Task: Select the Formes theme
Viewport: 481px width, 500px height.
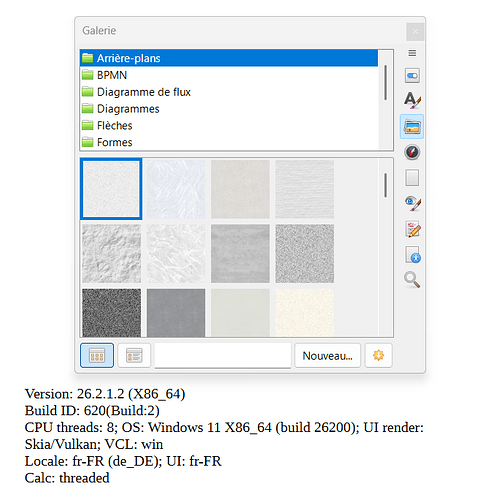Action: point(229,142)
